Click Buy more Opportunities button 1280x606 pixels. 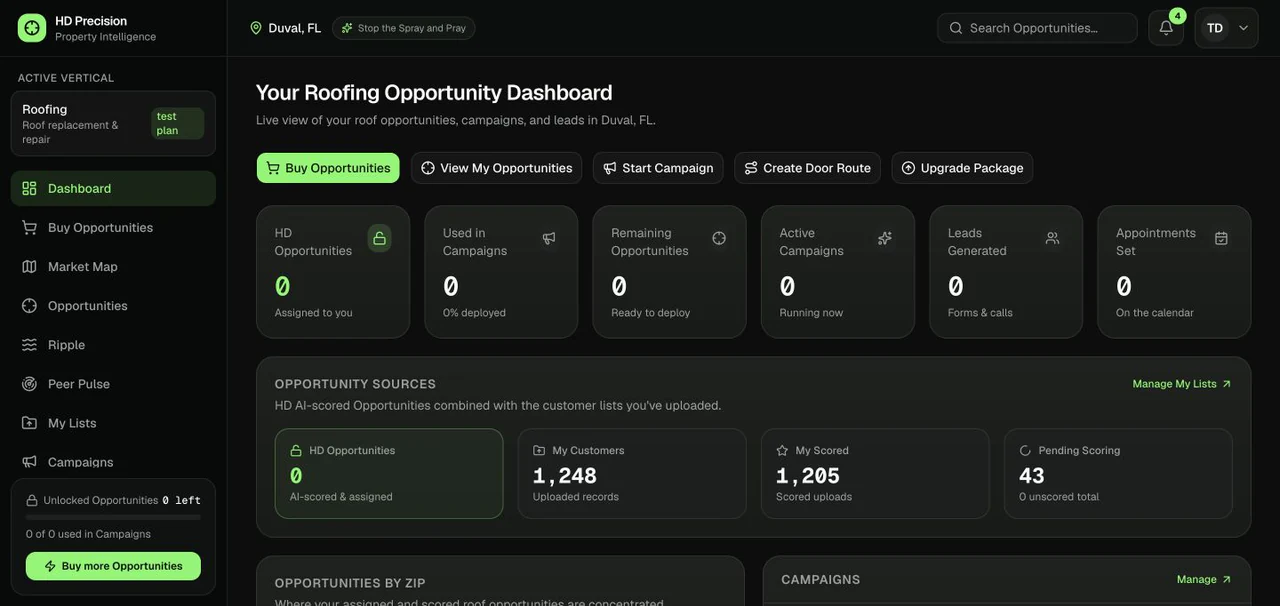click(x=113, y=566)
